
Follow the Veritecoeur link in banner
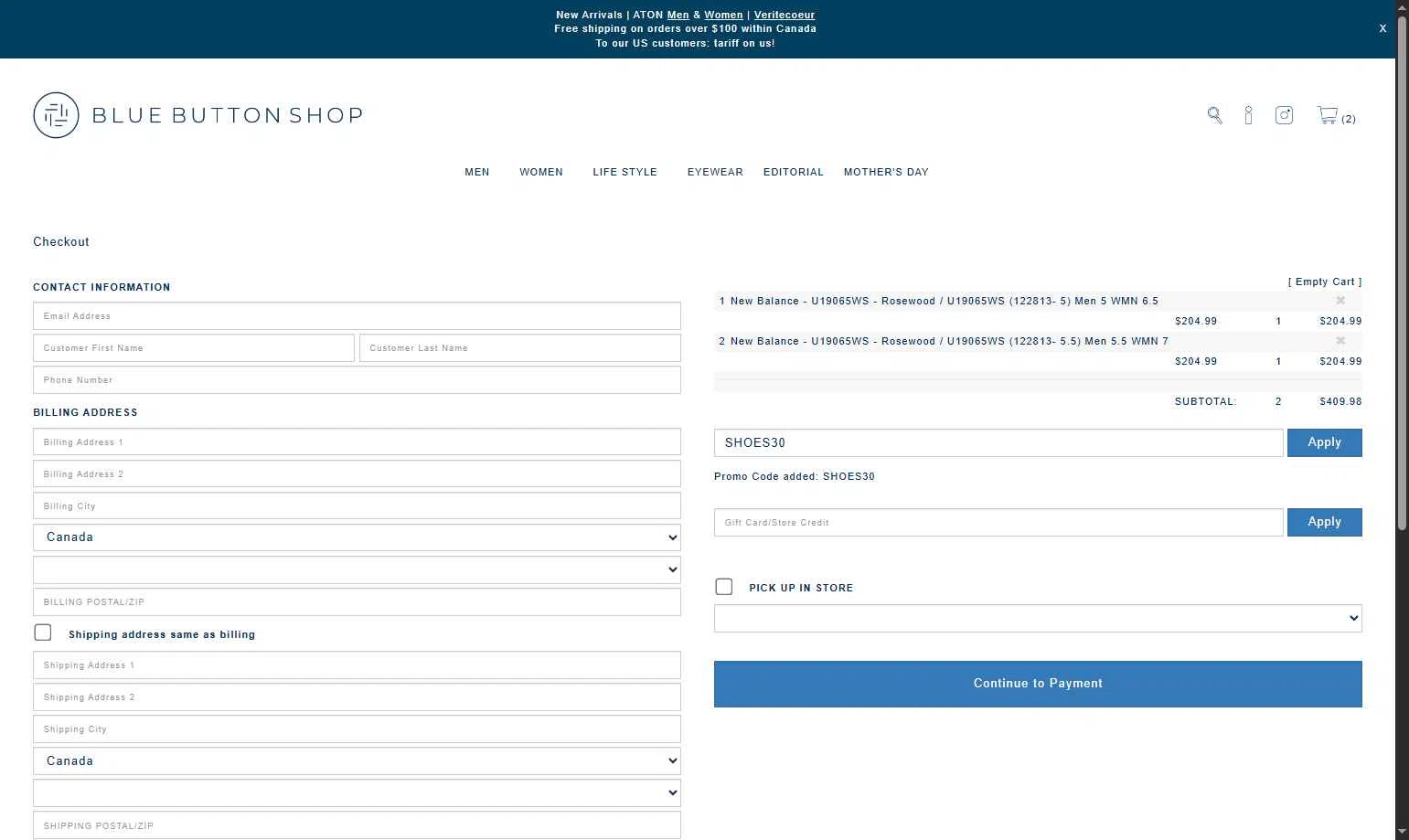click(x=785, y=15)
